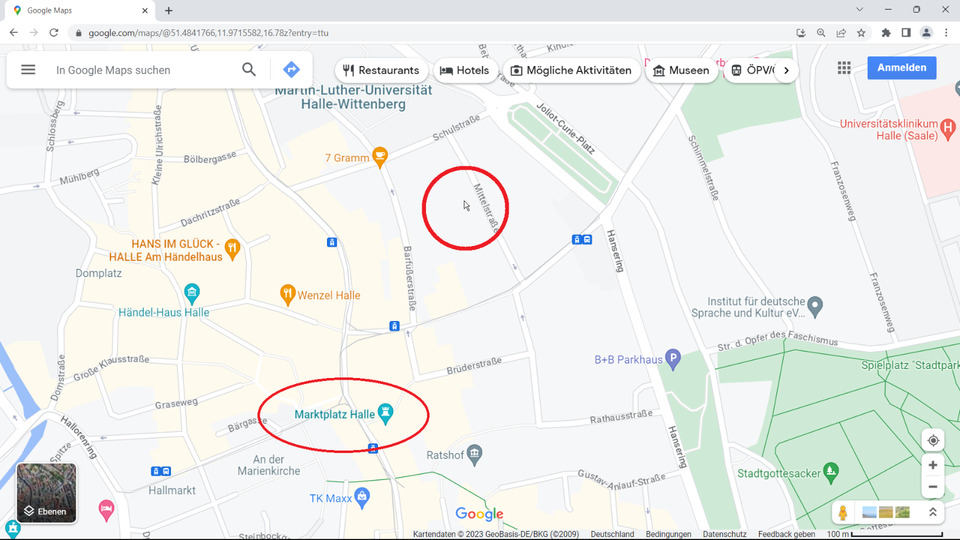
Task: Filter map by Restaurants chip
Action: point(381,70)
